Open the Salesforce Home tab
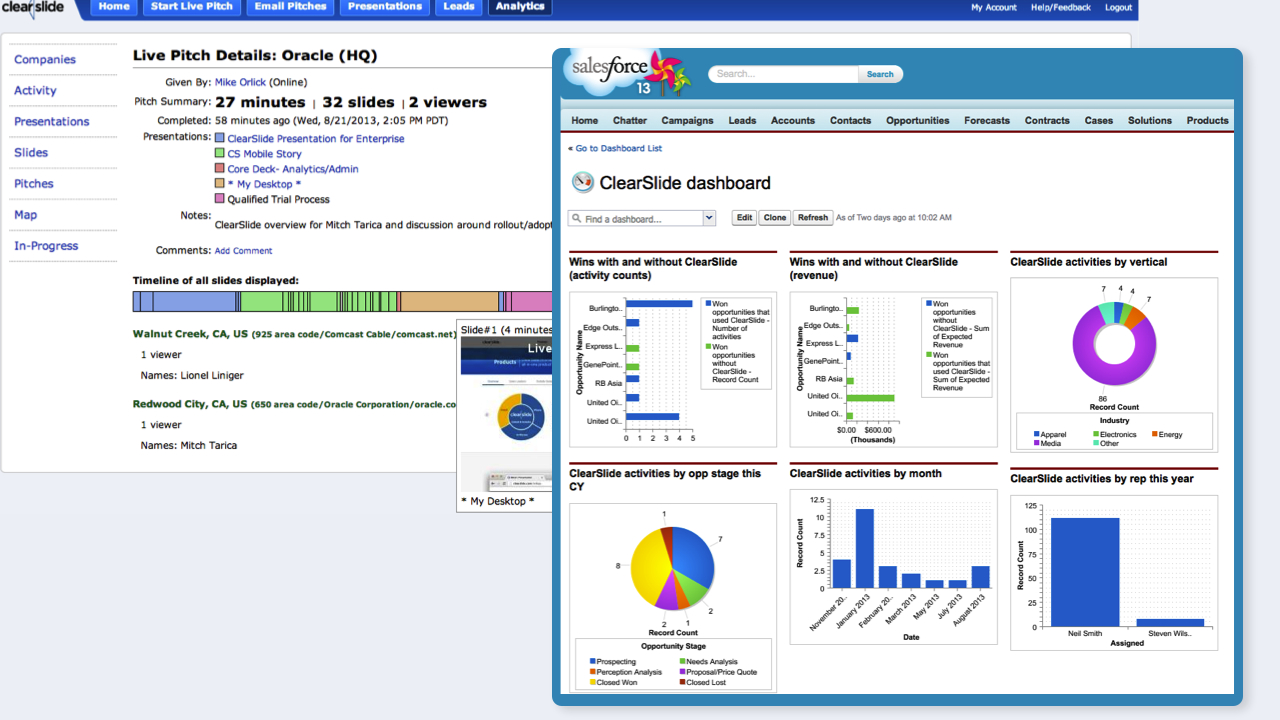 pos(585,120)
